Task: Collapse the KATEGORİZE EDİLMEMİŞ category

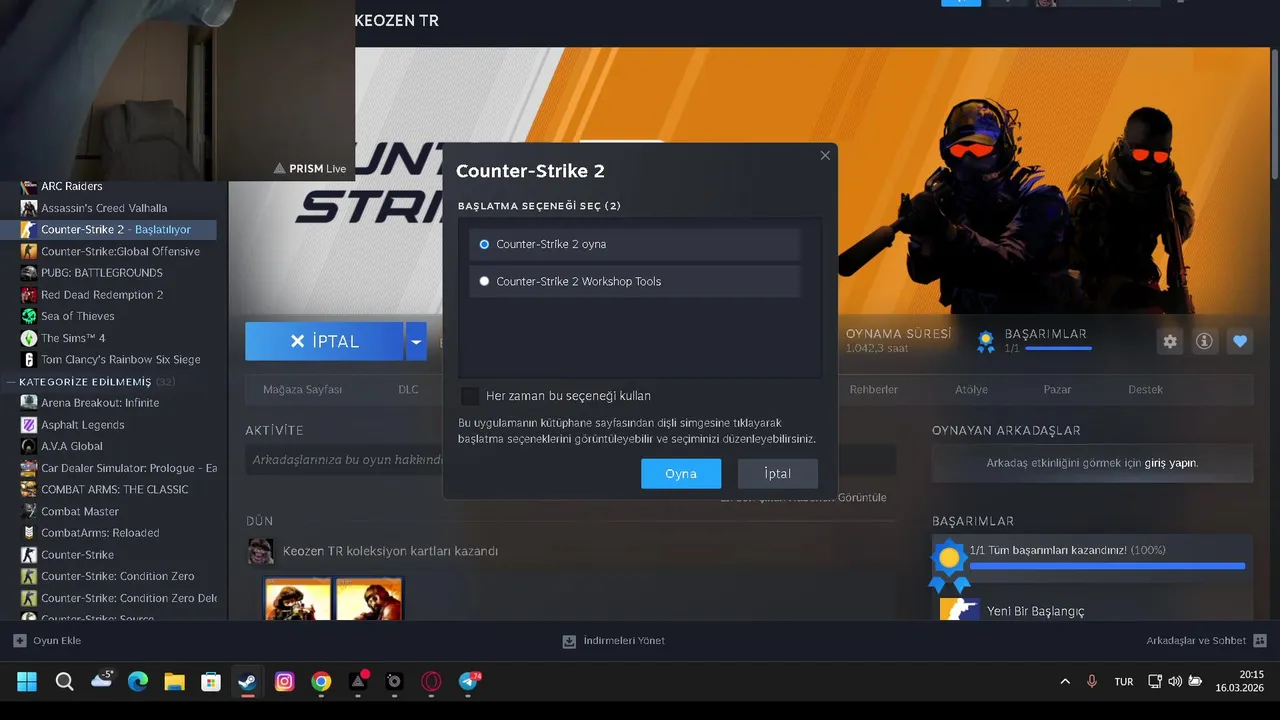Action: click(10, 382)
